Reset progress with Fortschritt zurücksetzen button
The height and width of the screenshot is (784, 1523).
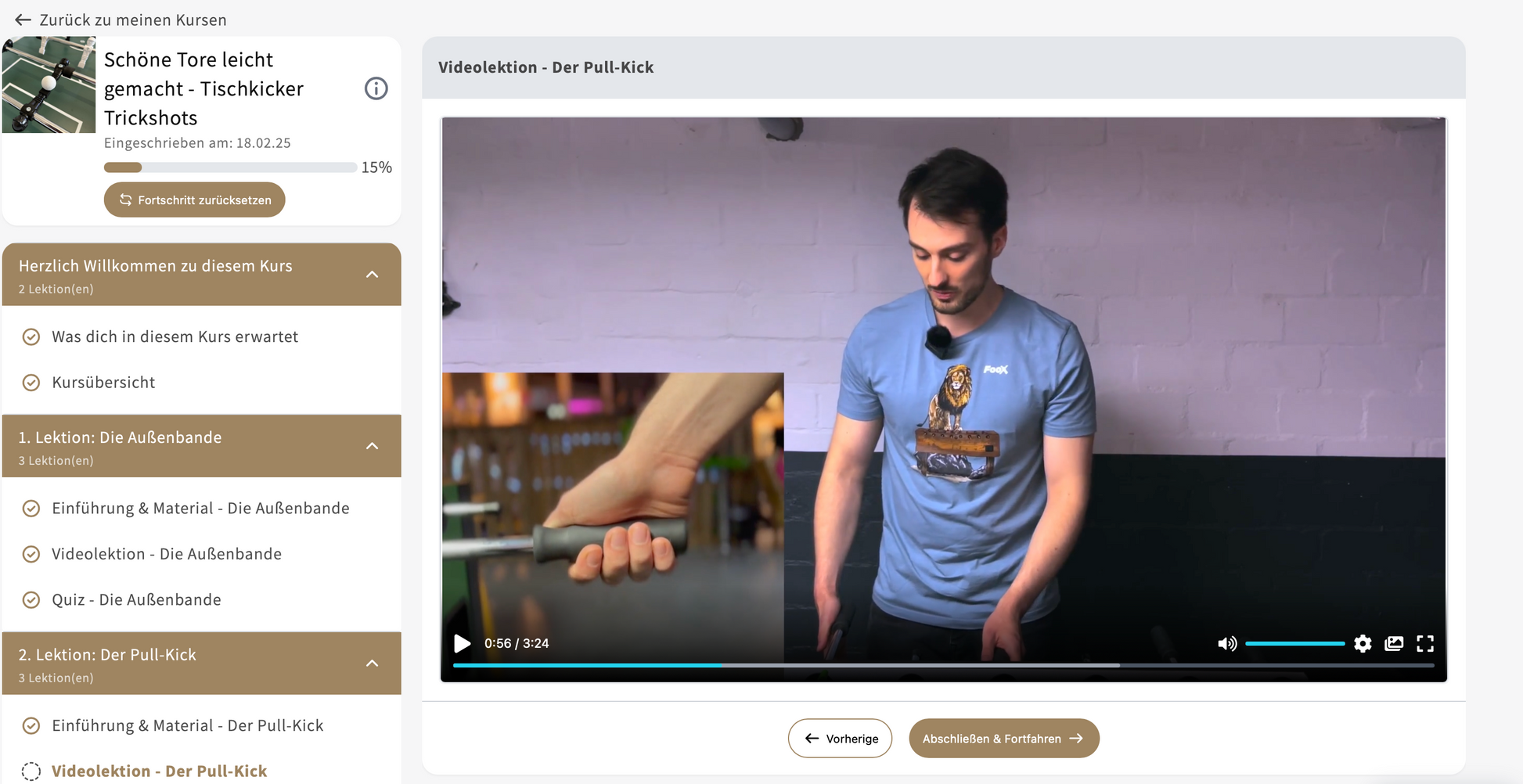coord(195,200)
